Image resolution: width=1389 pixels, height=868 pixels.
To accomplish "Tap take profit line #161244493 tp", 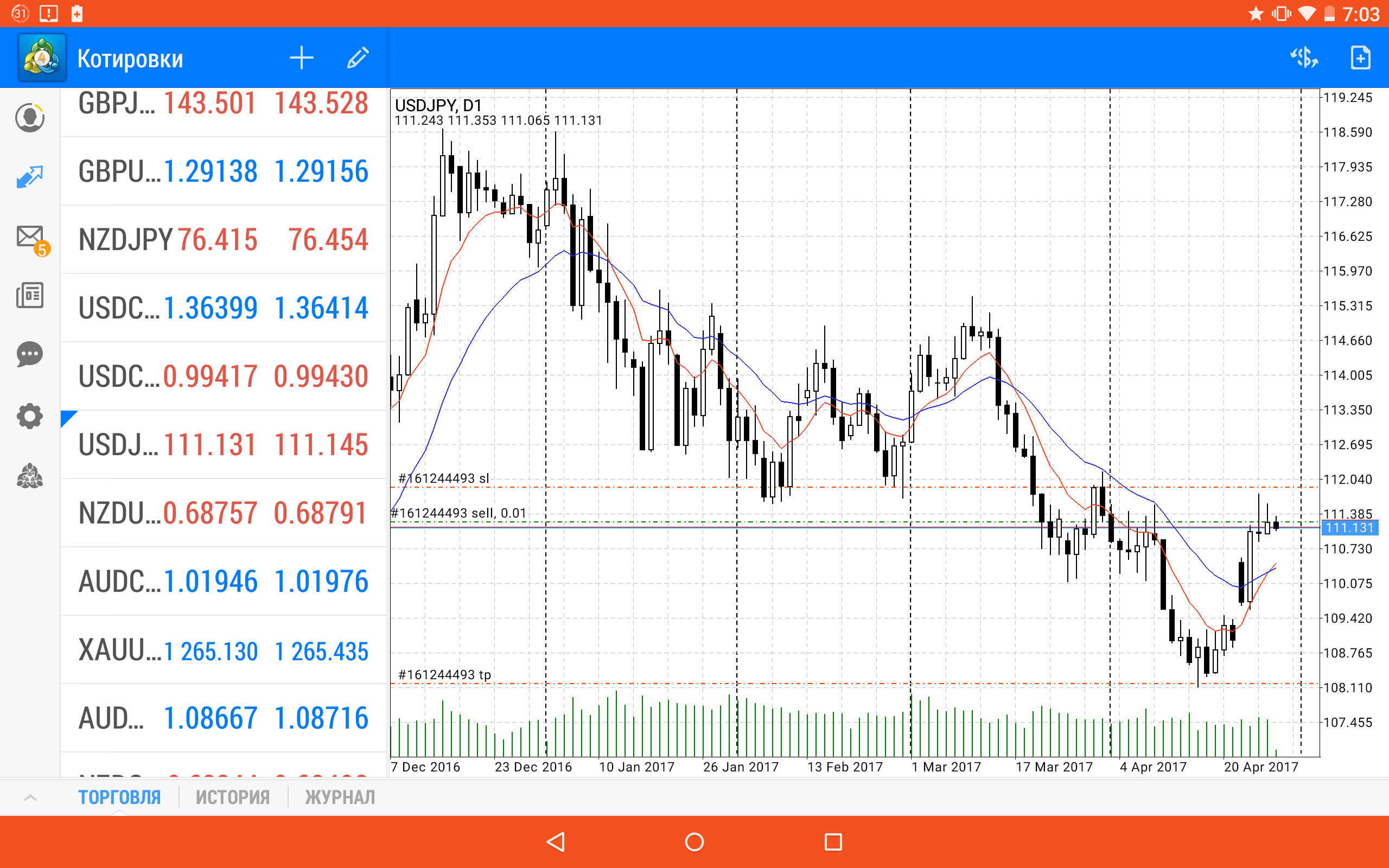I will (x=445, y=674).
